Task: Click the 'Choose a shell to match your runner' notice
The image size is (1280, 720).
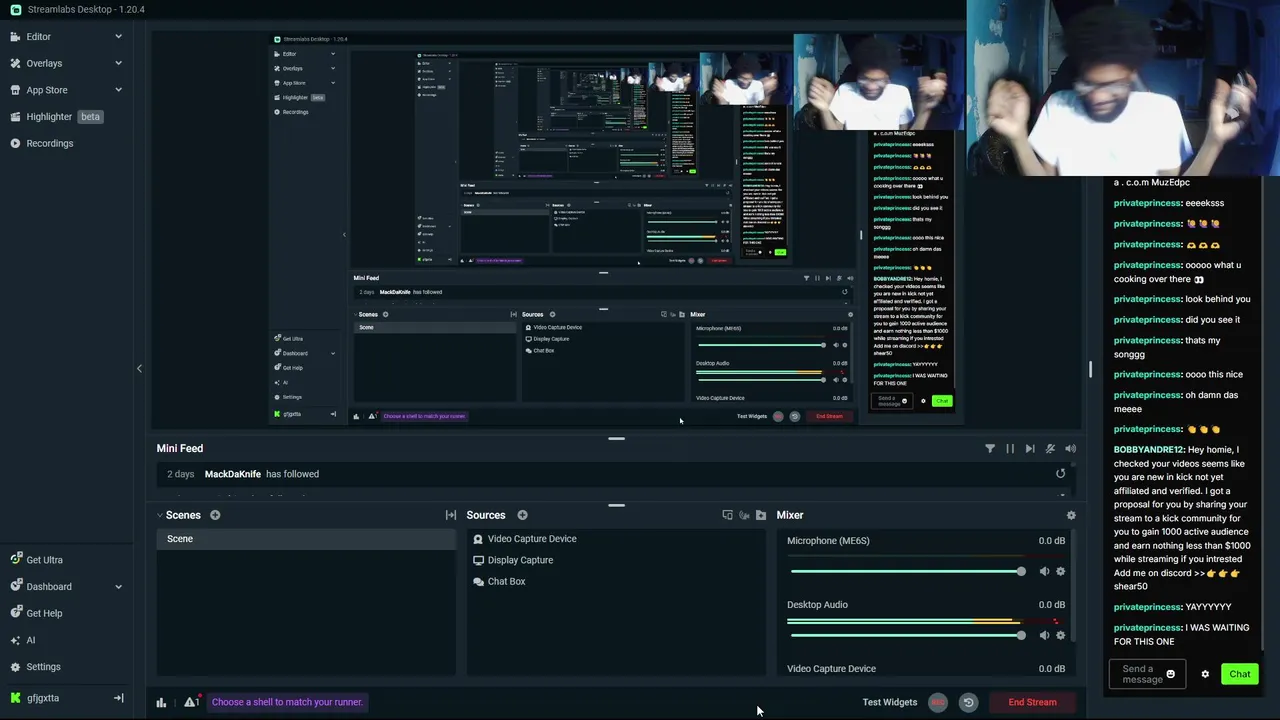Action: coord(287,702)
